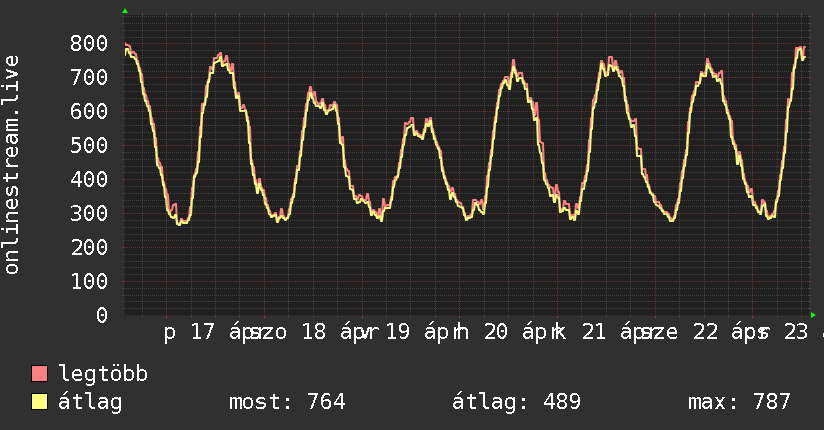Select the 18 date label on the x-axis

(x=314, y=335)
